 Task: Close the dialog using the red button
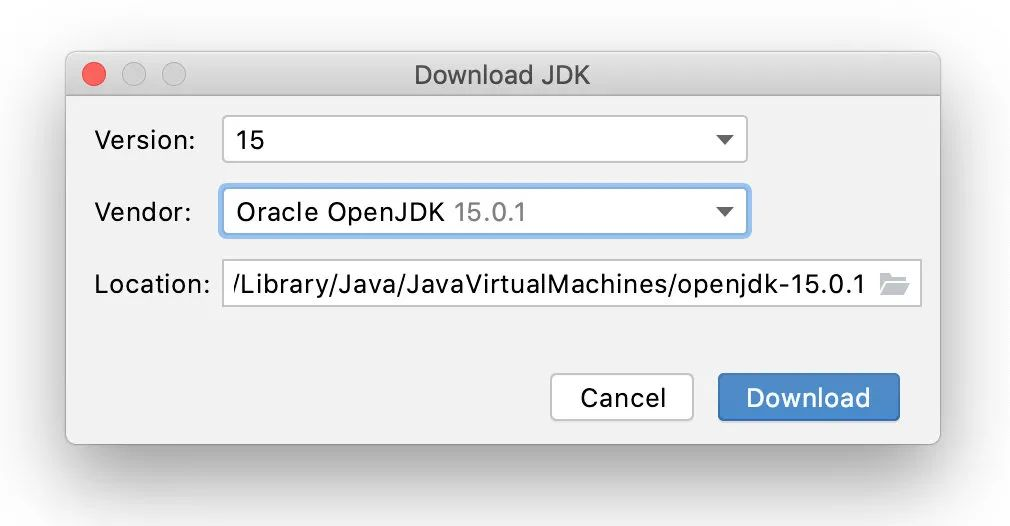click(94, 75)
